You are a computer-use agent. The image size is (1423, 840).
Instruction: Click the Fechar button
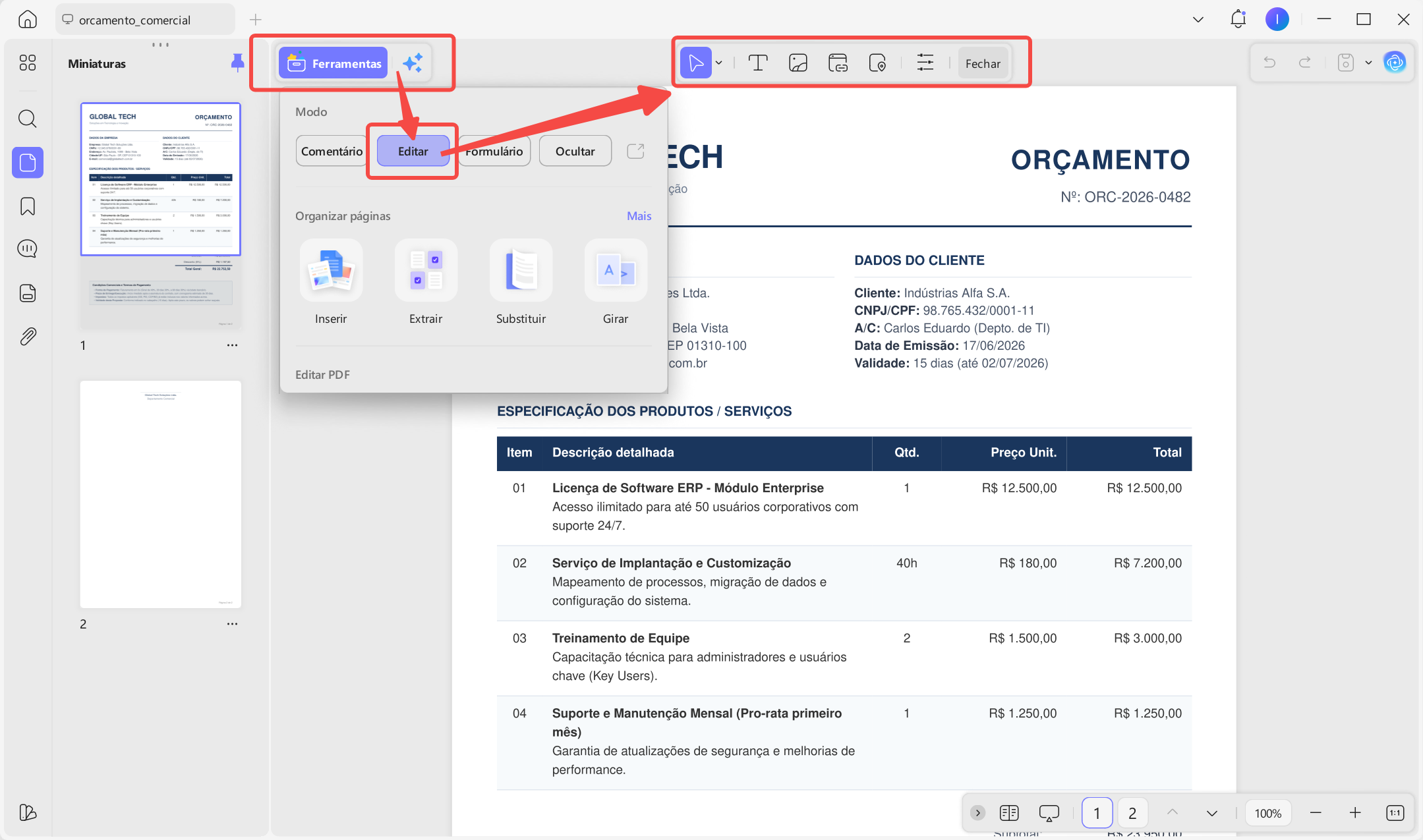(983, 63)
